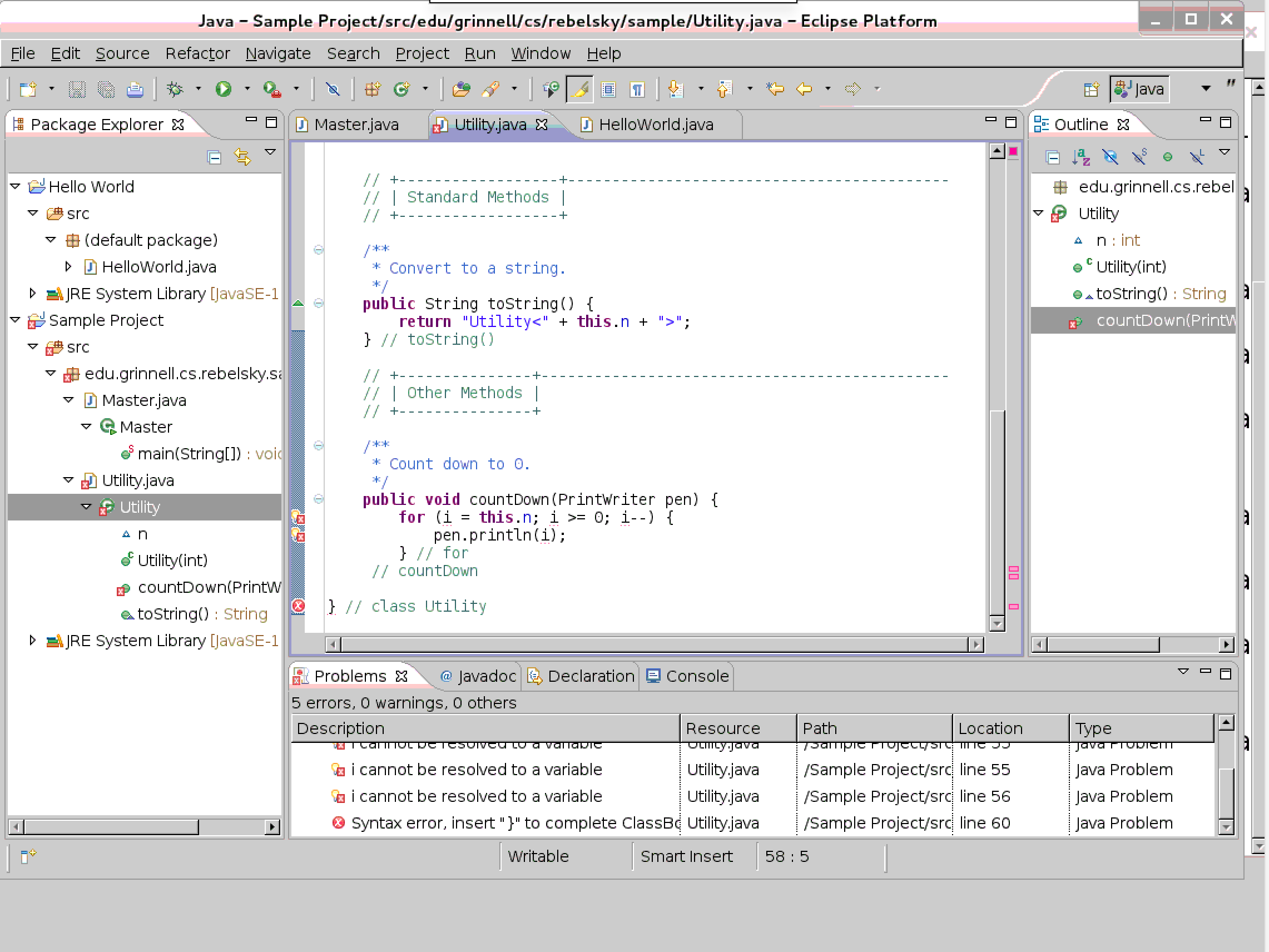Open the Problems view menu triangle
The height and width of the screenshot is (952, 1269).
pyautogui.click(x=1183, y=671)
